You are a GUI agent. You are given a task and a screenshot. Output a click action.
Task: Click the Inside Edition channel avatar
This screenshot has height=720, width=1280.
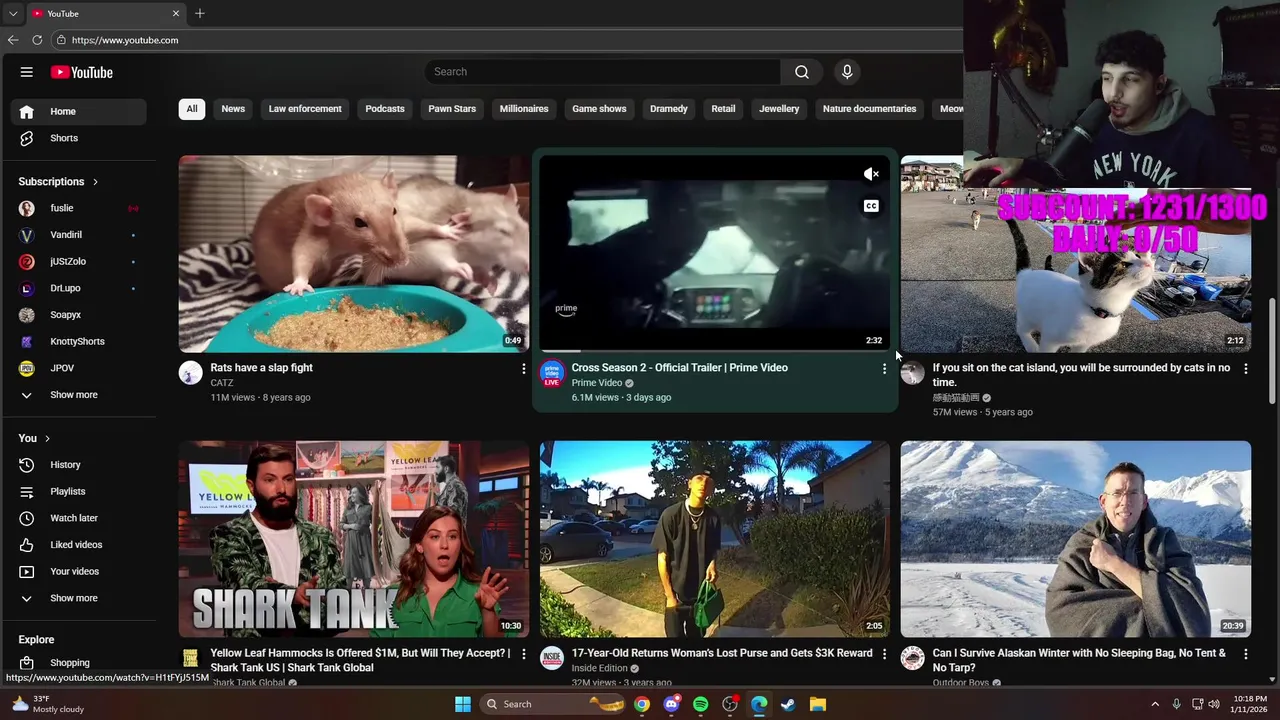pos(551,658)
